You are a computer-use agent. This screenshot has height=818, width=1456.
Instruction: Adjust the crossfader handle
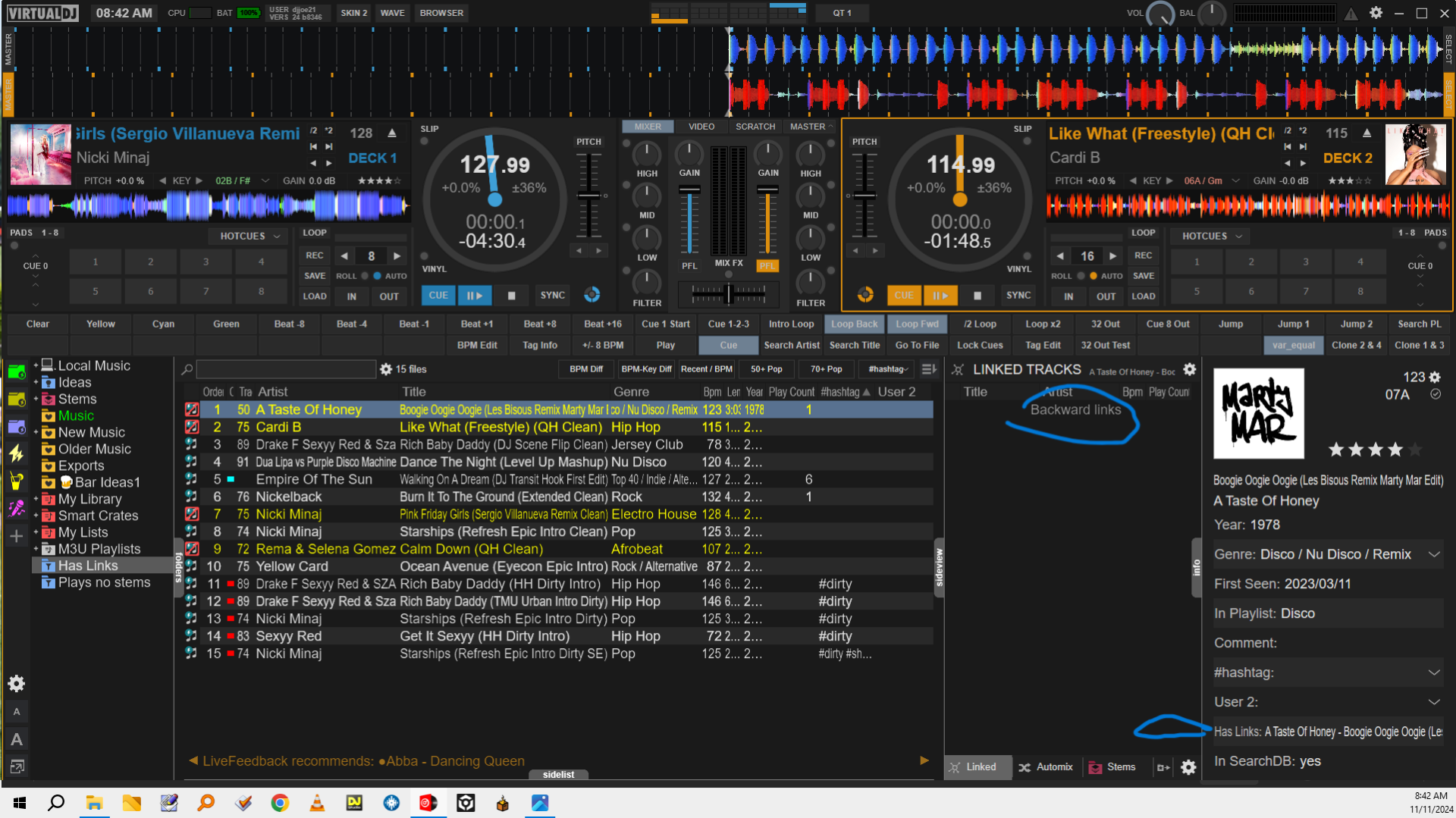pos(729,293)
